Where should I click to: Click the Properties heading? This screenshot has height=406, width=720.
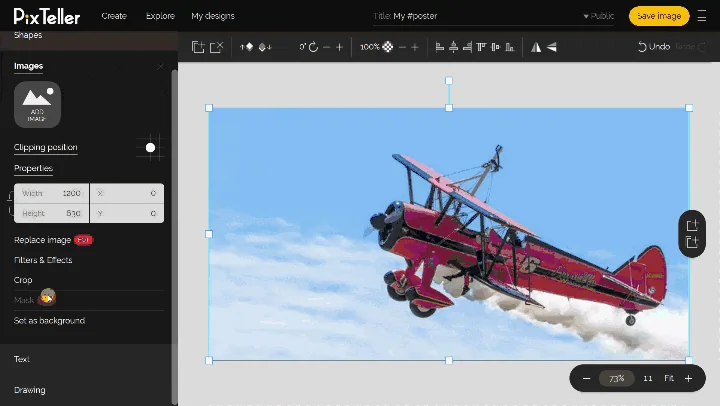(34, 168)
